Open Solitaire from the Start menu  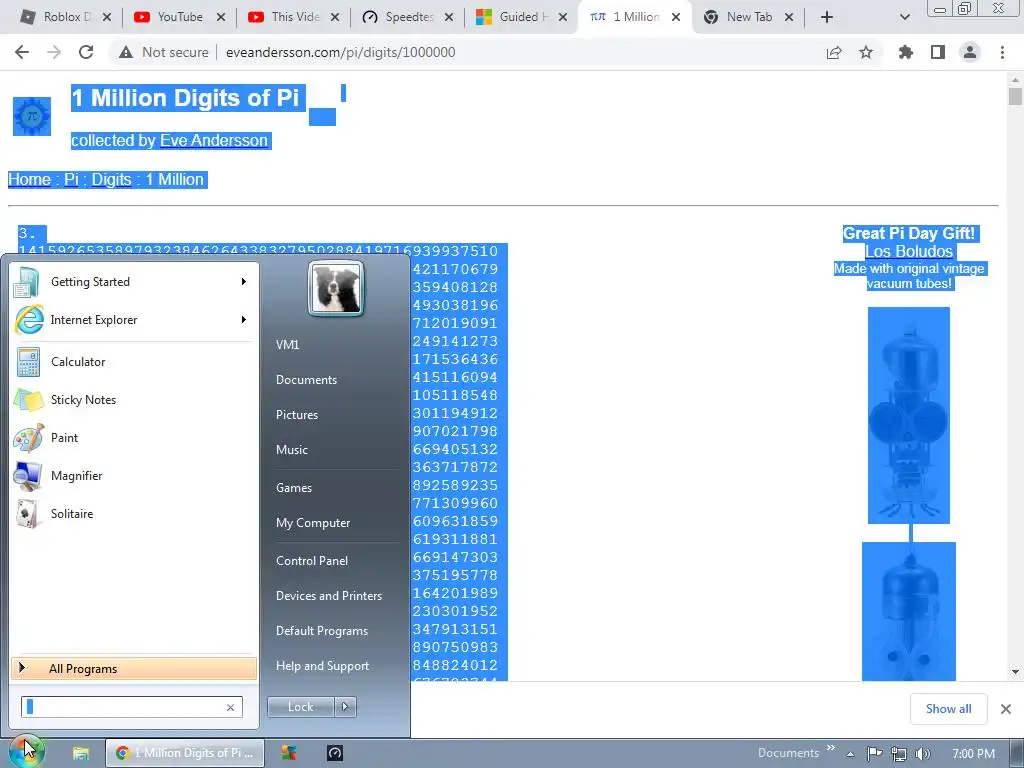pos(72,513)
